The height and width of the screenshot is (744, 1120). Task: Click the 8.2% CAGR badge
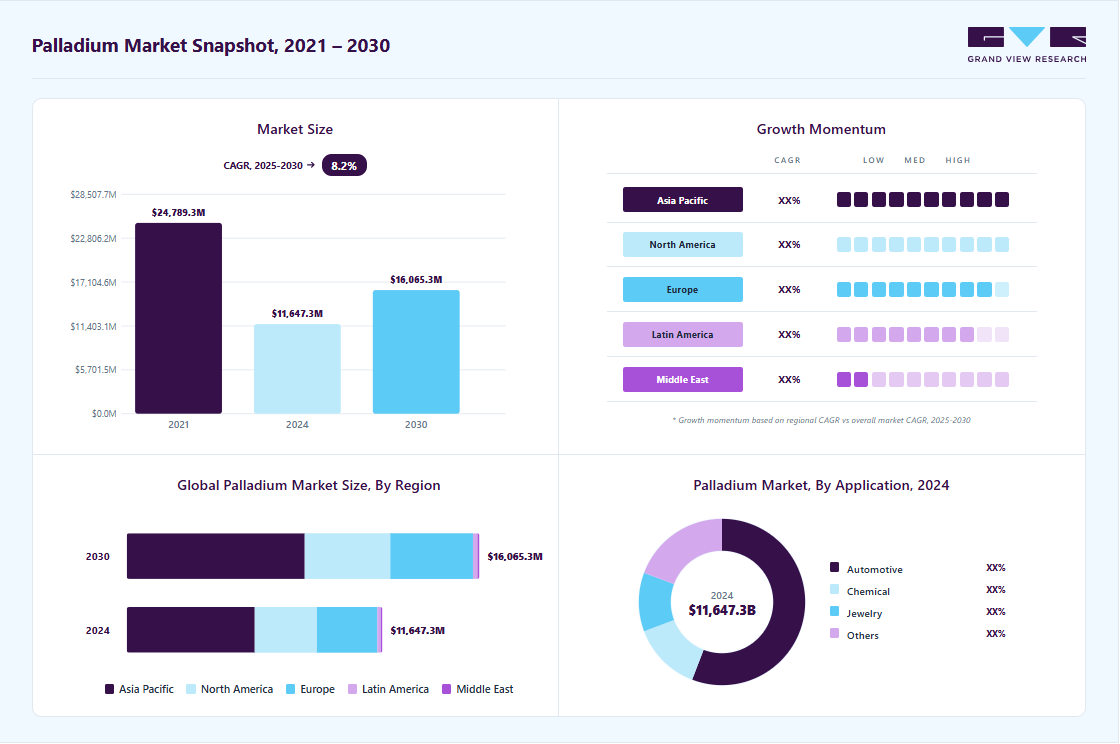pos(344,166)
